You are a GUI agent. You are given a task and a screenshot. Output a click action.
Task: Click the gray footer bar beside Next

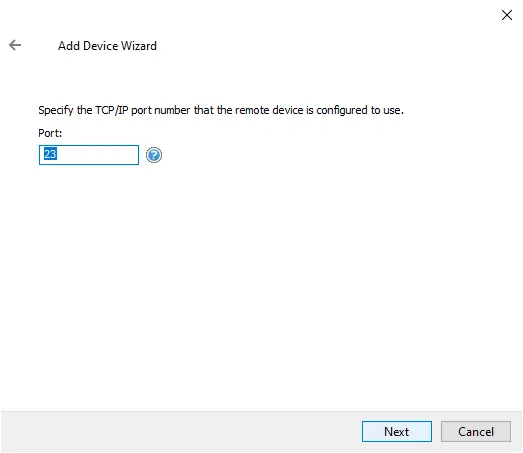pos(180,431)
